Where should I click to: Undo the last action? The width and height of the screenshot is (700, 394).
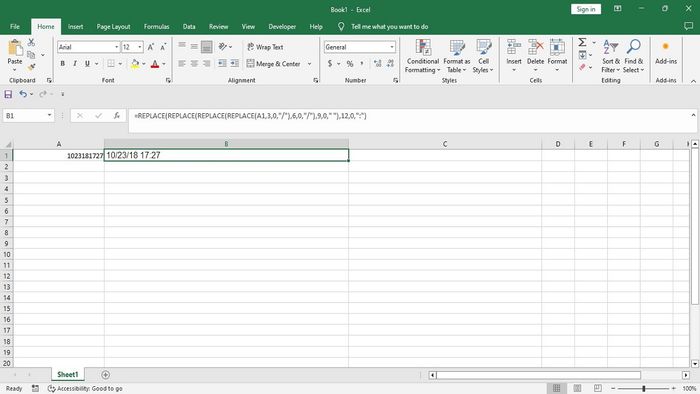23,94
